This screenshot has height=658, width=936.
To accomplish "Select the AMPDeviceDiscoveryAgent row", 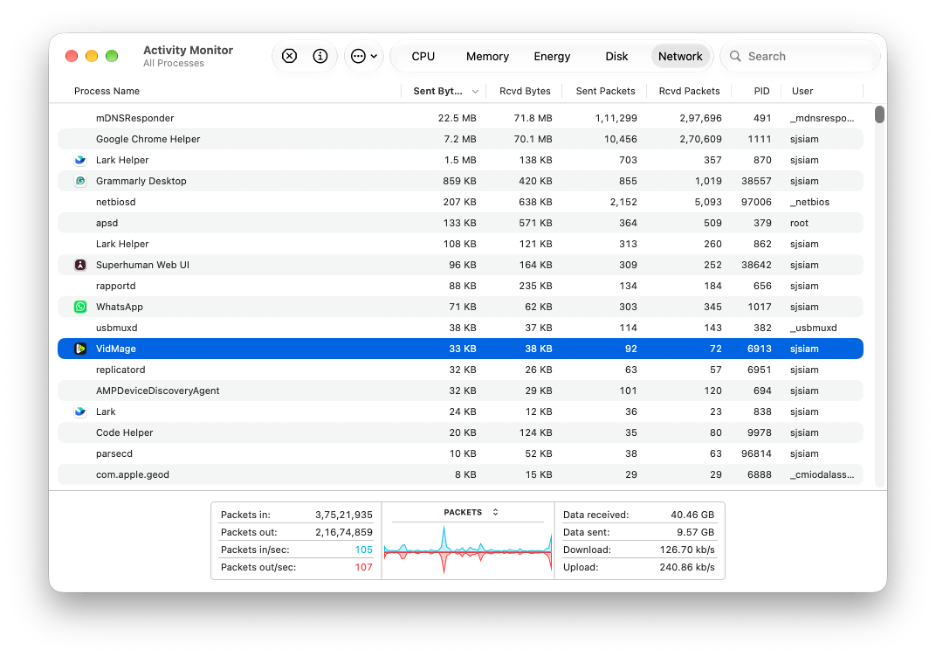I will [x=460, y=391].
